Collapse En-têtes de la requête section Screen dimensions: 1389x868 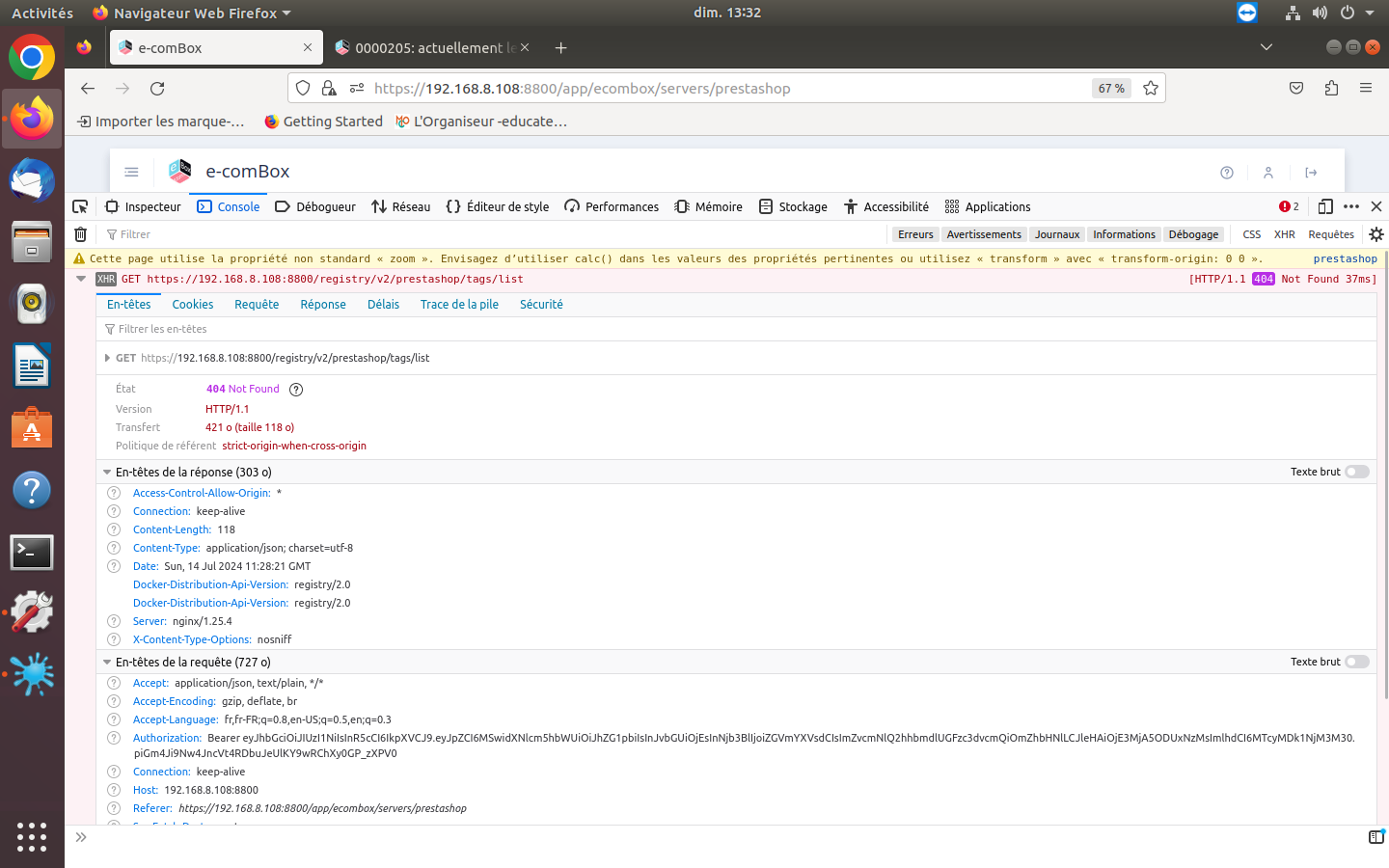107,663
